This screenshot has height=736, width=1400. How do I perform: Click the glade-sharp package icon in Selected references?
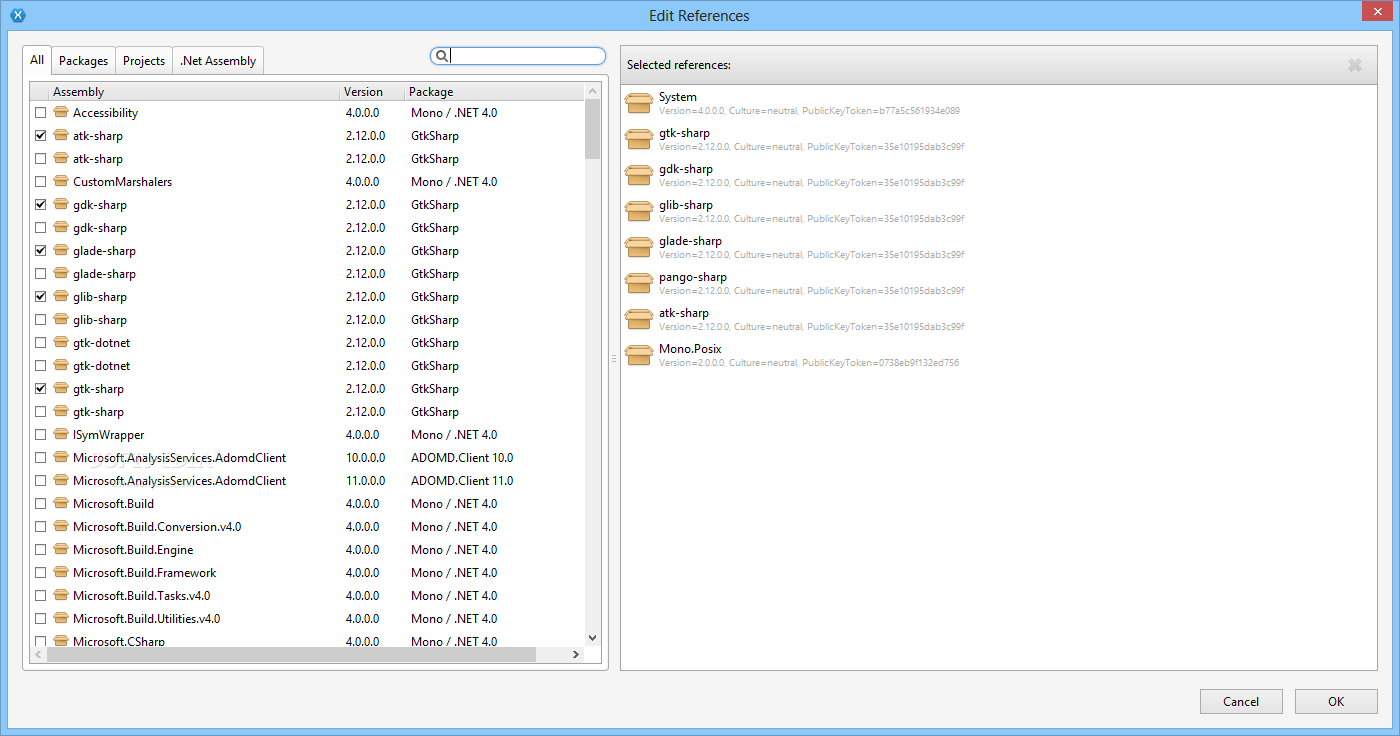(638, 247)
